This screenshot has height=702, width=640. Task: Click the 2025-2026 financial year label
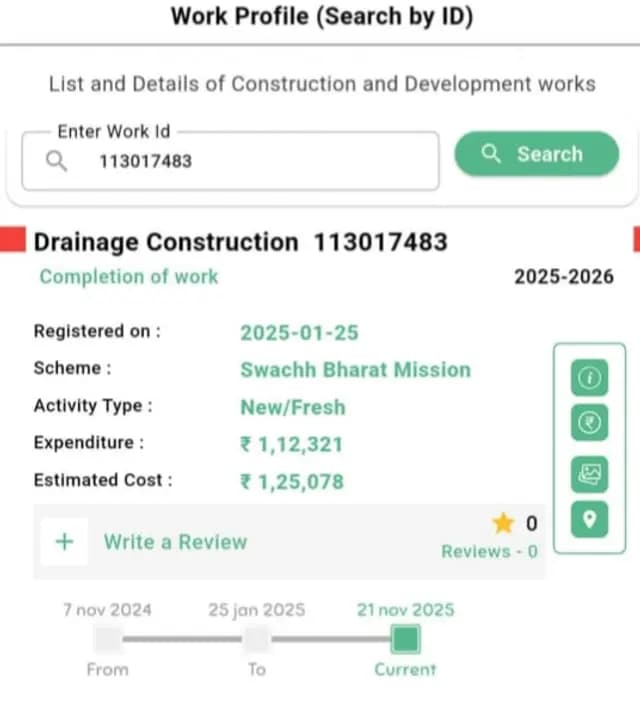(563, 277)
